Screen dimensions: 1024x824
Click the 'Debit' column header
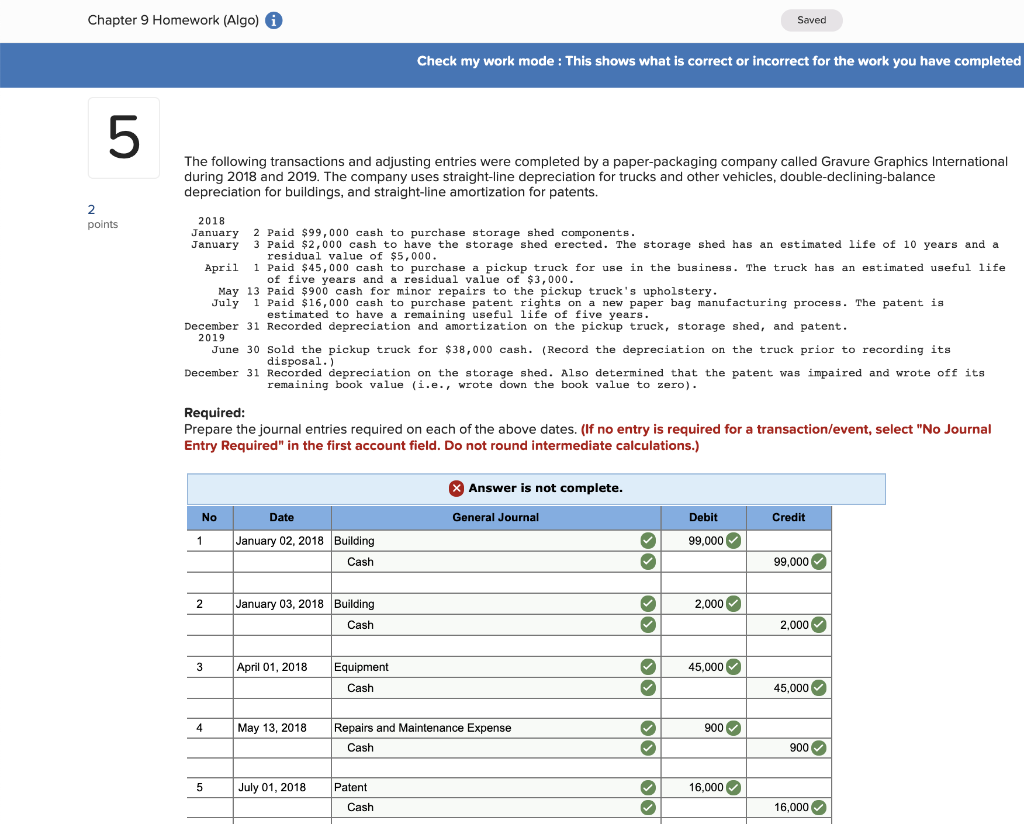click(703, 517)
